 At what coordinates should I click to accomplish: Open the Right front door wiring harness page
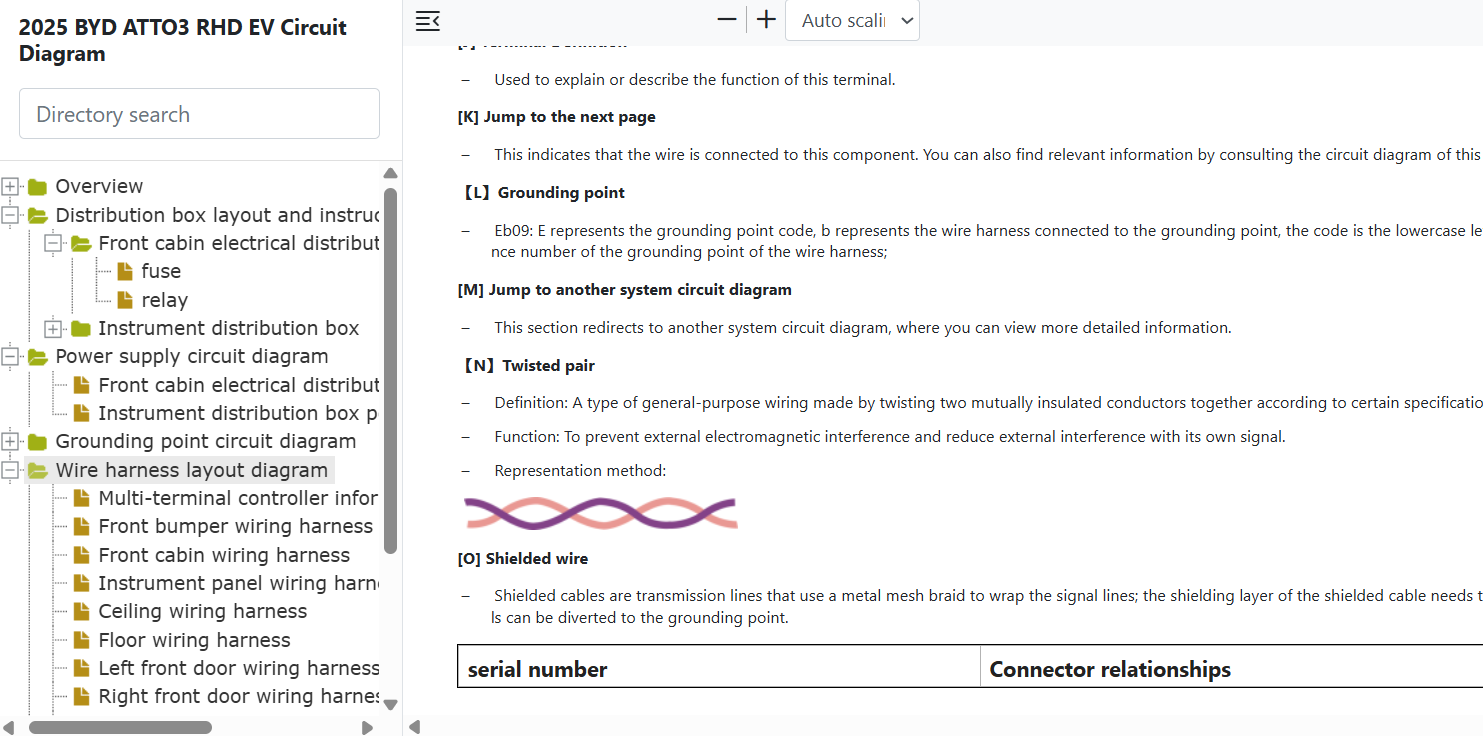tap(239, 696)
